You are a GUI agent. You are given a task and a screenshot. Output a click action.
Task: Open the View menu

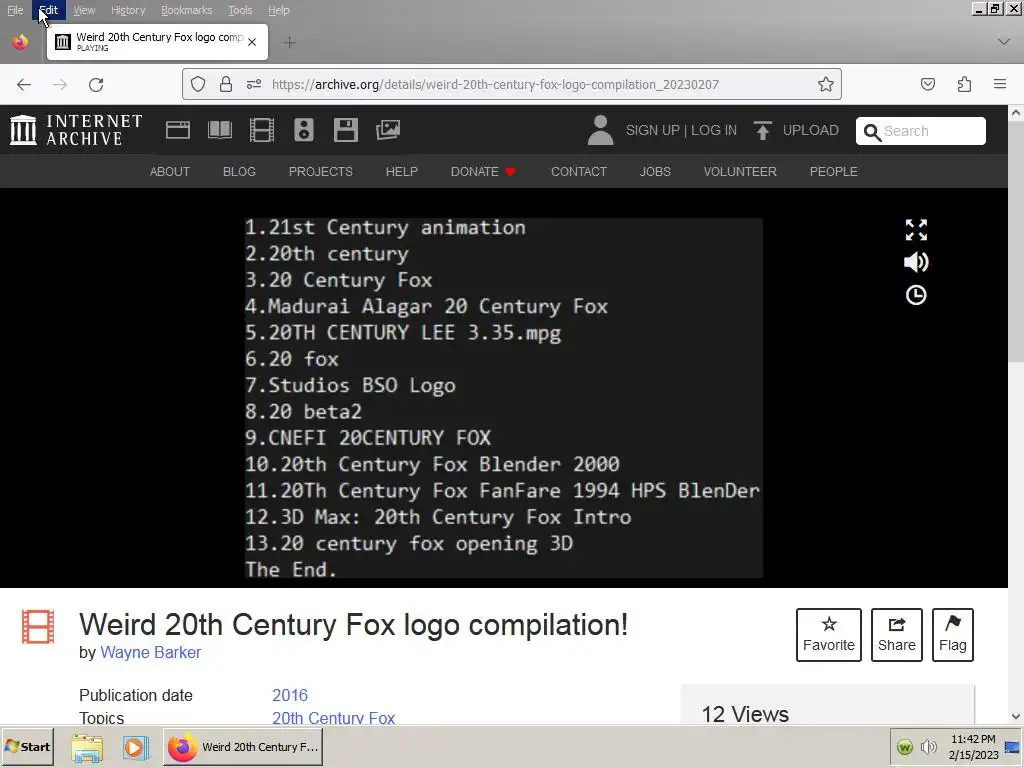coord(84,10)
